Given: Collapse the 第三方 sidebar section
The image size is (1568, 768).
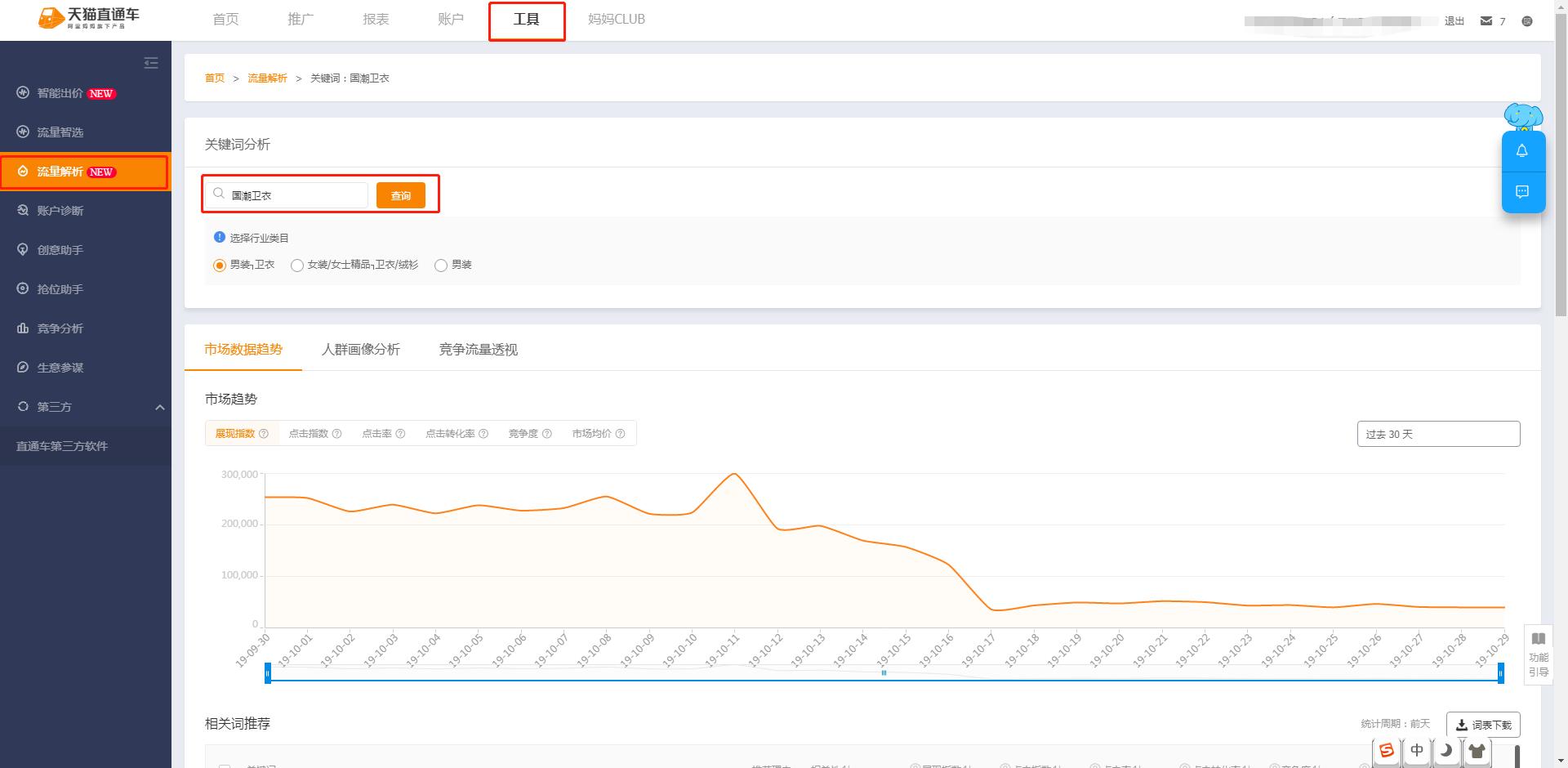Looking at the screenshot, I should [x=160, y=406].
